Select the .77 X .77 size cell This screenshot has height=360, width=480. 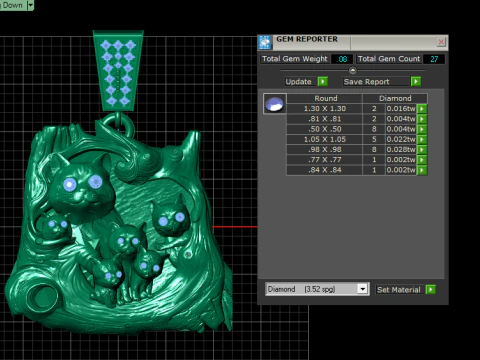point(325,160)
